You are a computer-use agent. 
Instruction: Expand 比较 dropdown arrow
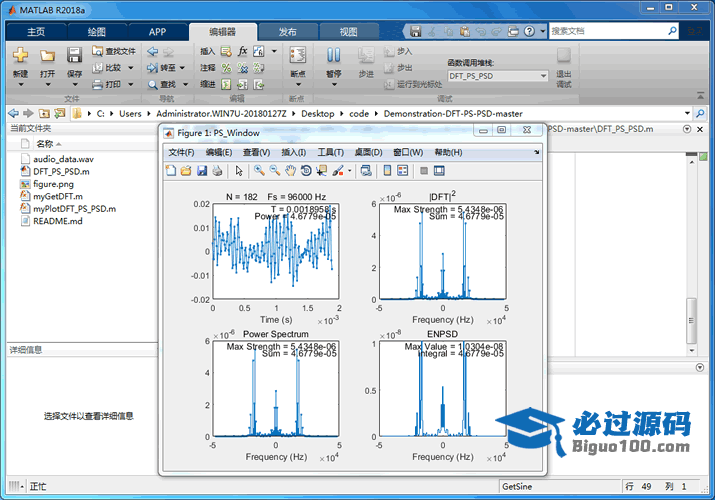tap(131, 68)
